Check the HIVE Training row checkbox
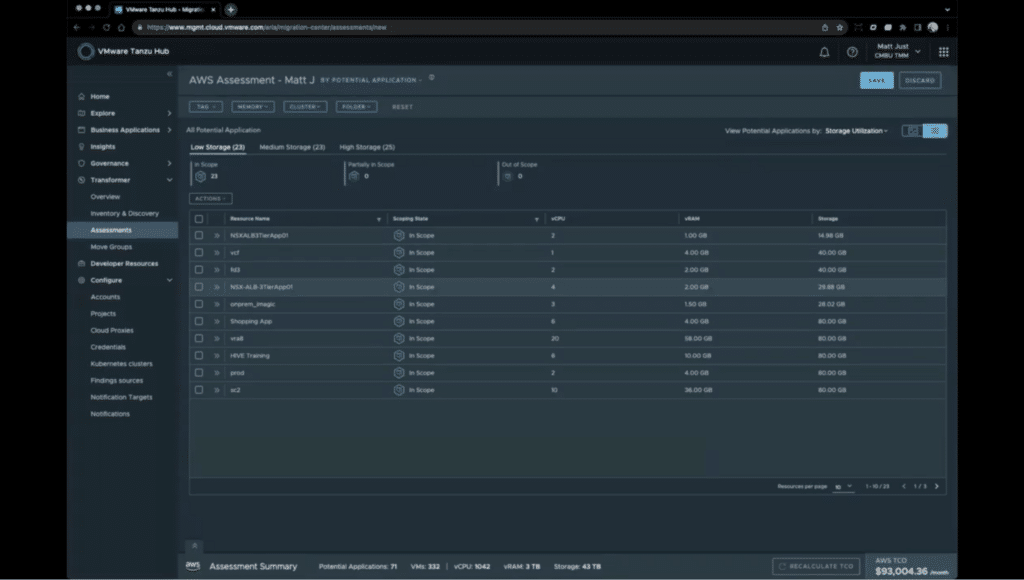This screenshot has height=580, width=1024. 199,356
